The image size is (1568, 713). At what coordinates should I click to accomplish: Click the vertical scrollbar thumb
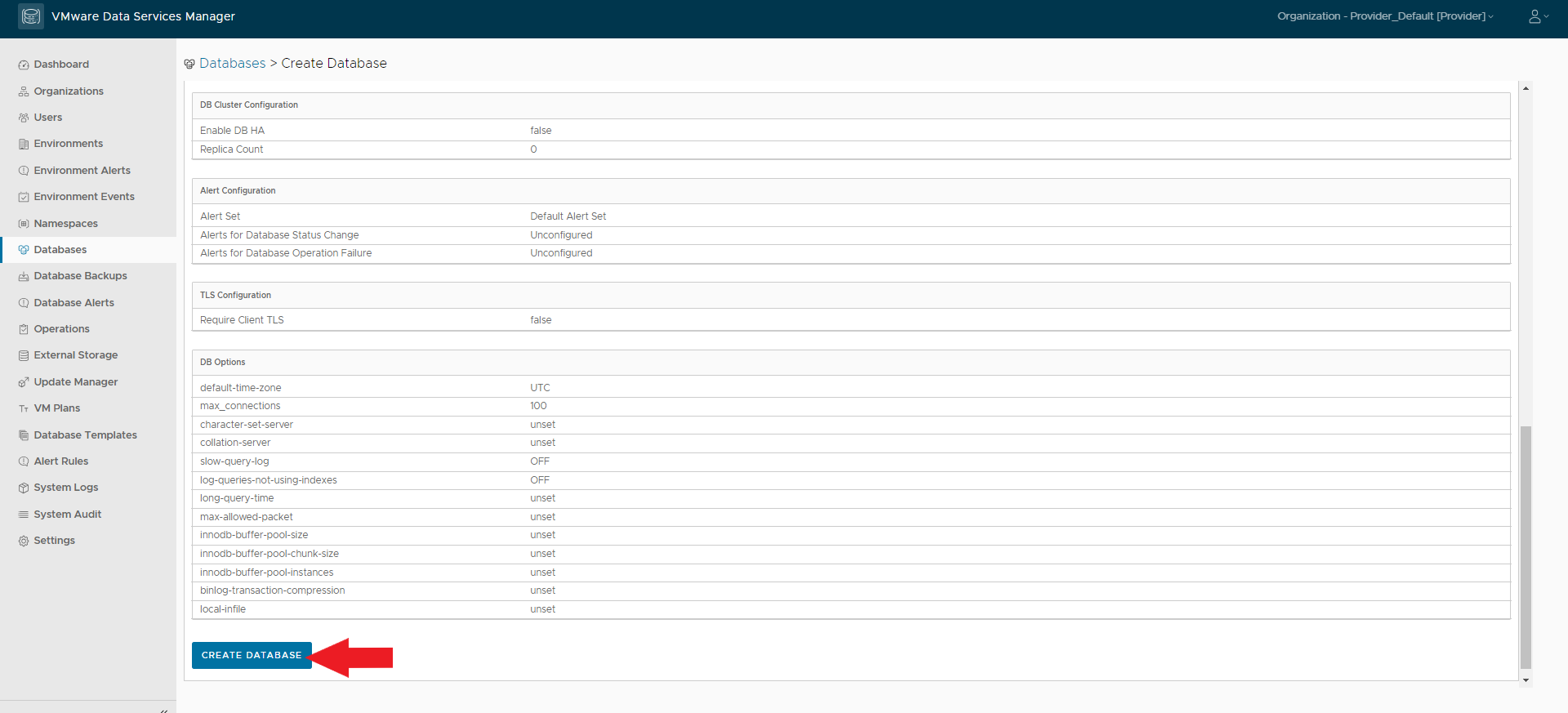1526,547
